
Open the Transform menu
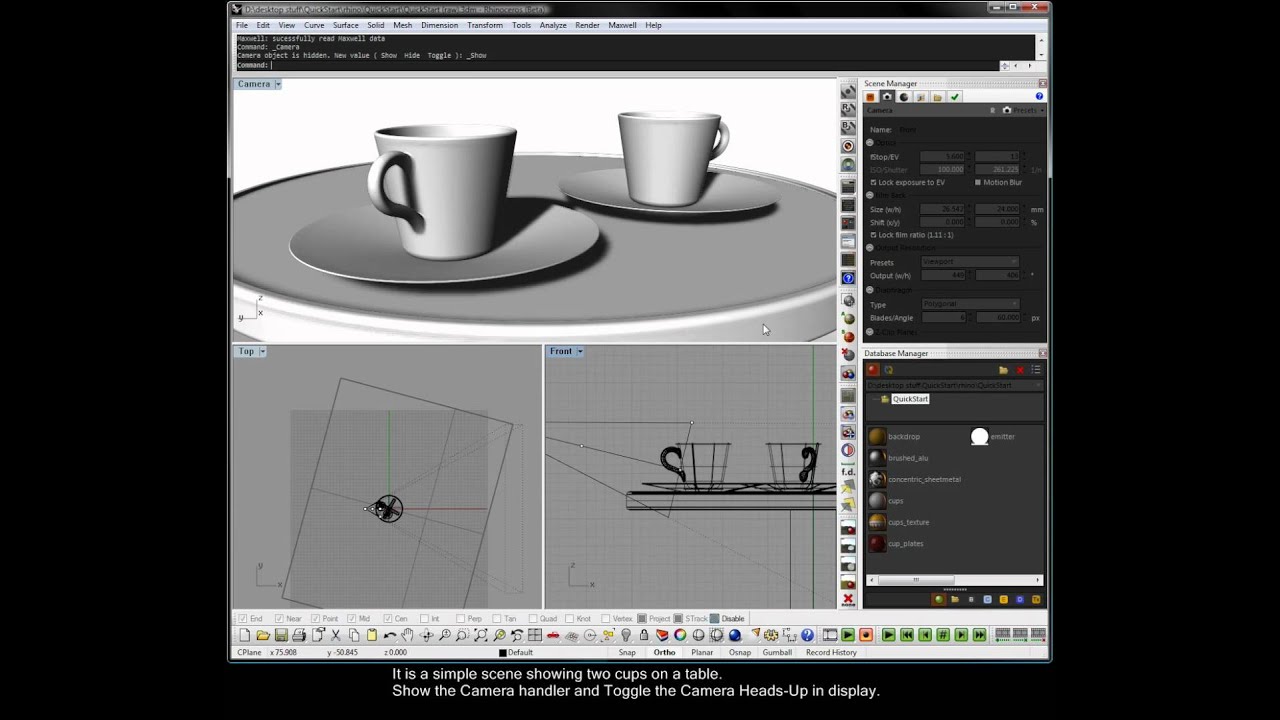[485, 25]
